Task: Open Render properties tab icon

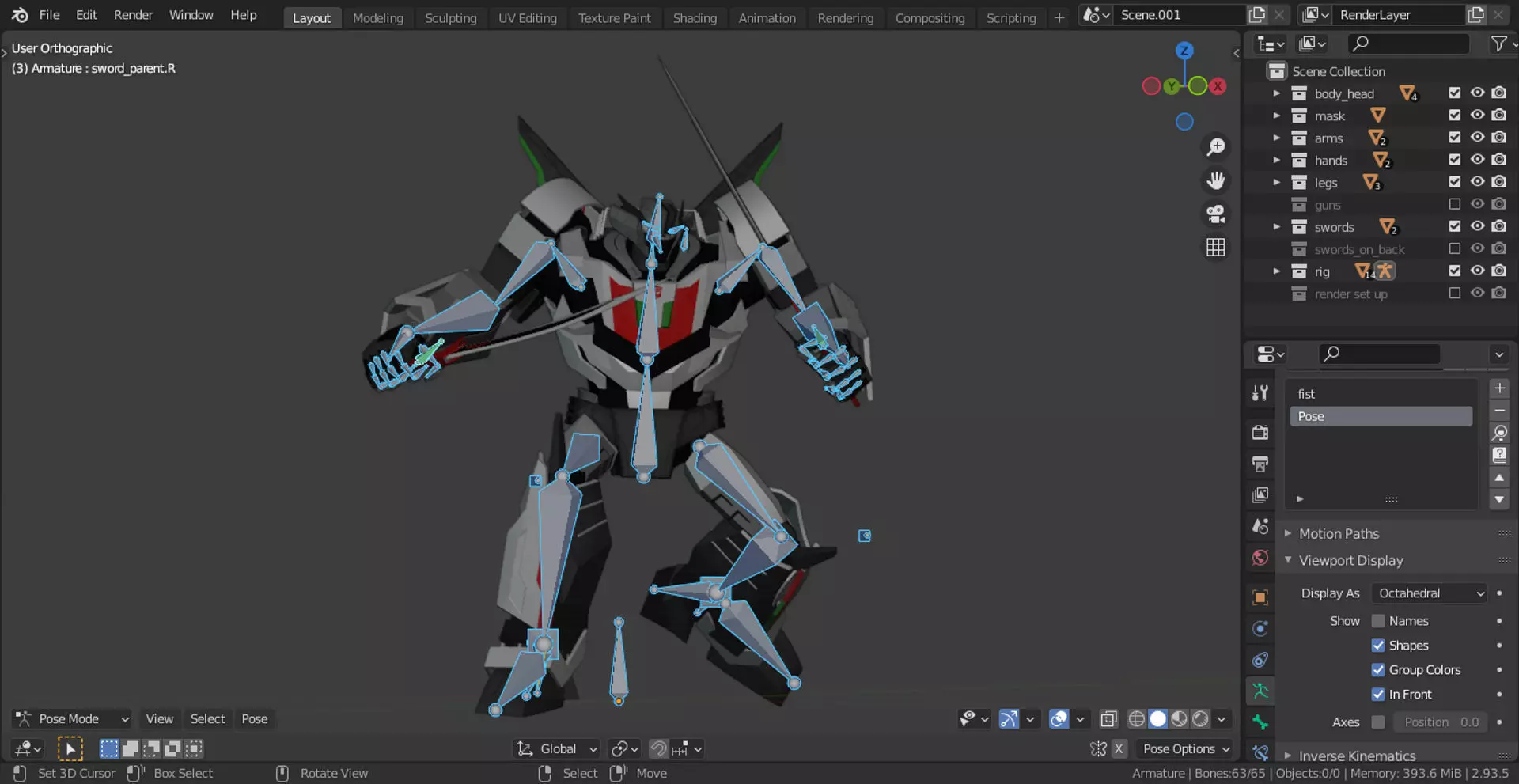Action: click(1260, 432)
